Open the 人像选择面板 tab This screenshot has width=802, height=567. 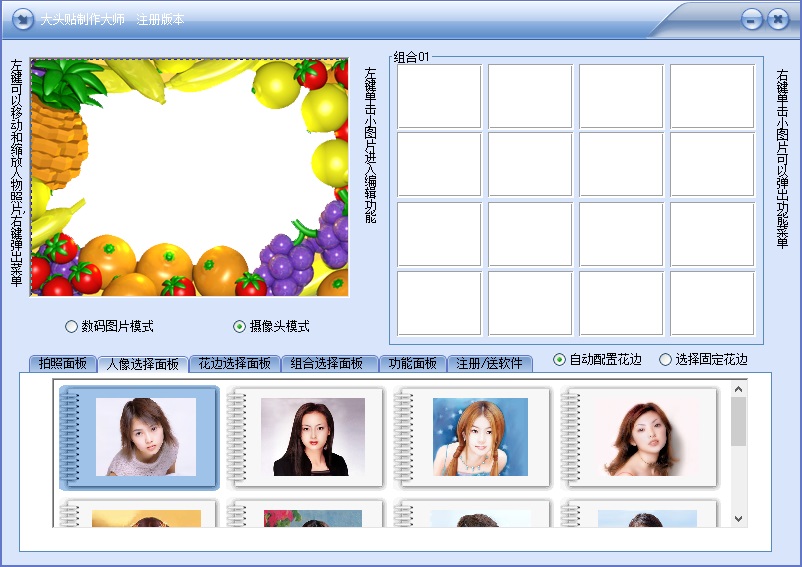pyautogui.click(x=143, y=364)
